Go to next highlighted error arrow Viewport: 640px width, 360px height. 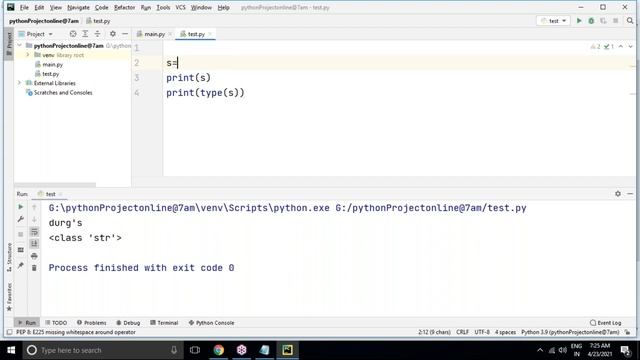point(631,47)
